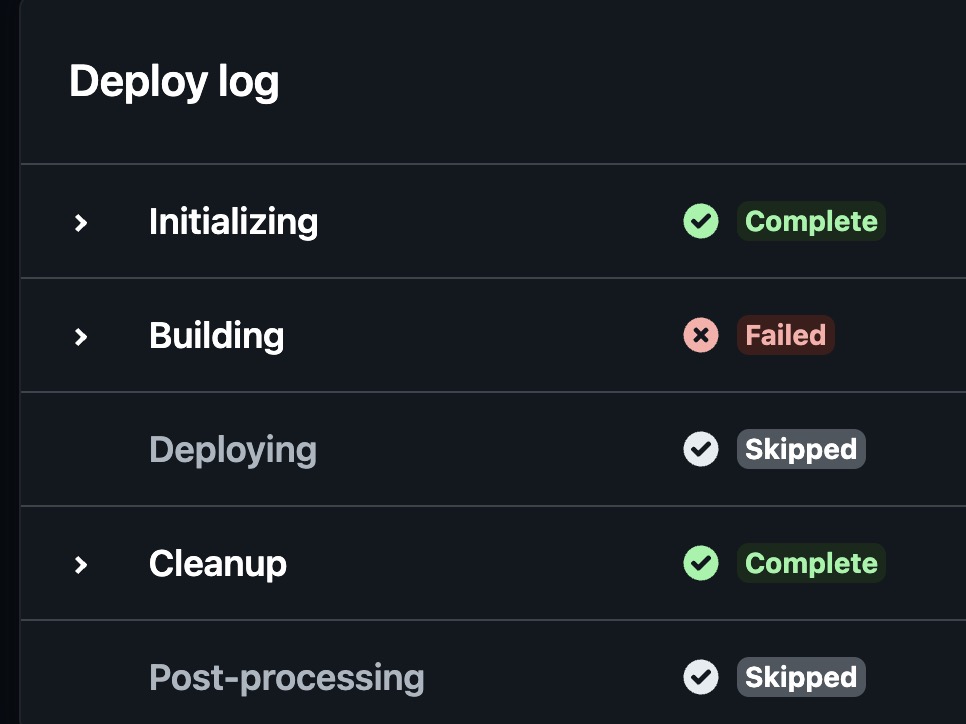Expand the Cleanup step chevron

click(81, 564)
